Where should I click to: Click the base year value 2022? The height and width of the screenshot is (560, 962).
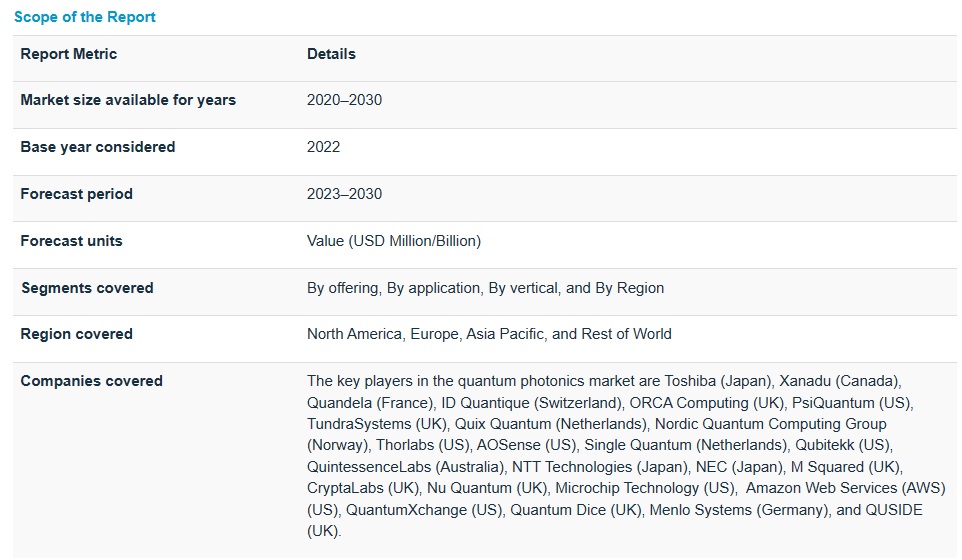[323, 147]
